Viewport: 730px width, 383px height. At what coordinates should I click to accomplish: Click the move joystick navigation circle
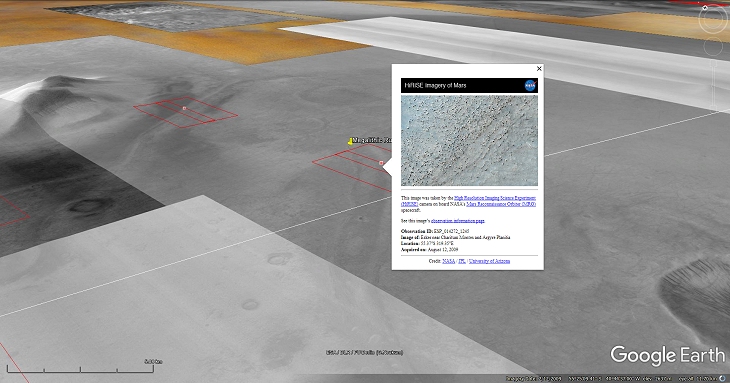(x=713, y=47)
